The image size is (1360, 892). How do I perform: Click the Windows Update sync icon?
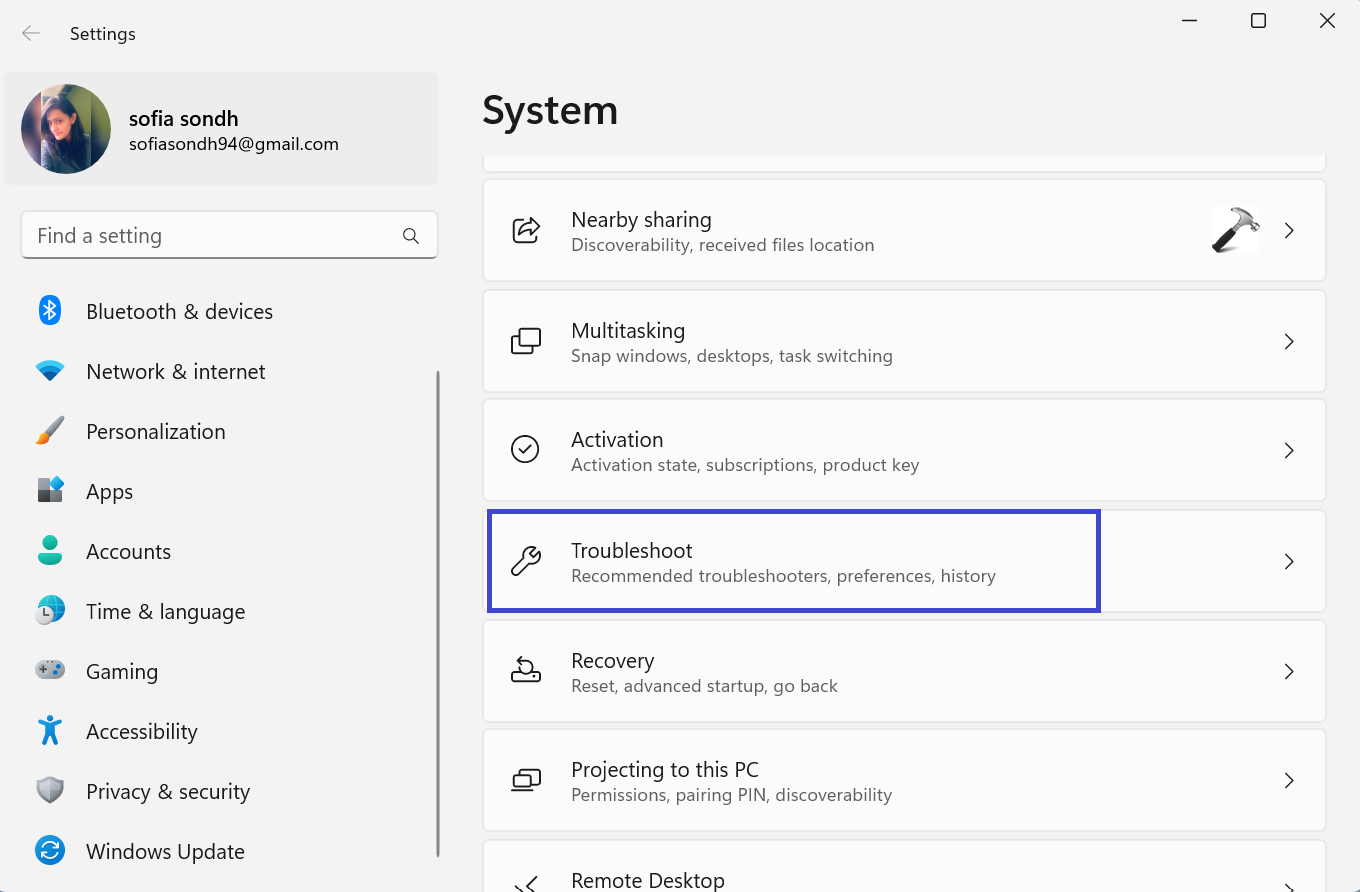pyautogui.click(x=50, y=851)
